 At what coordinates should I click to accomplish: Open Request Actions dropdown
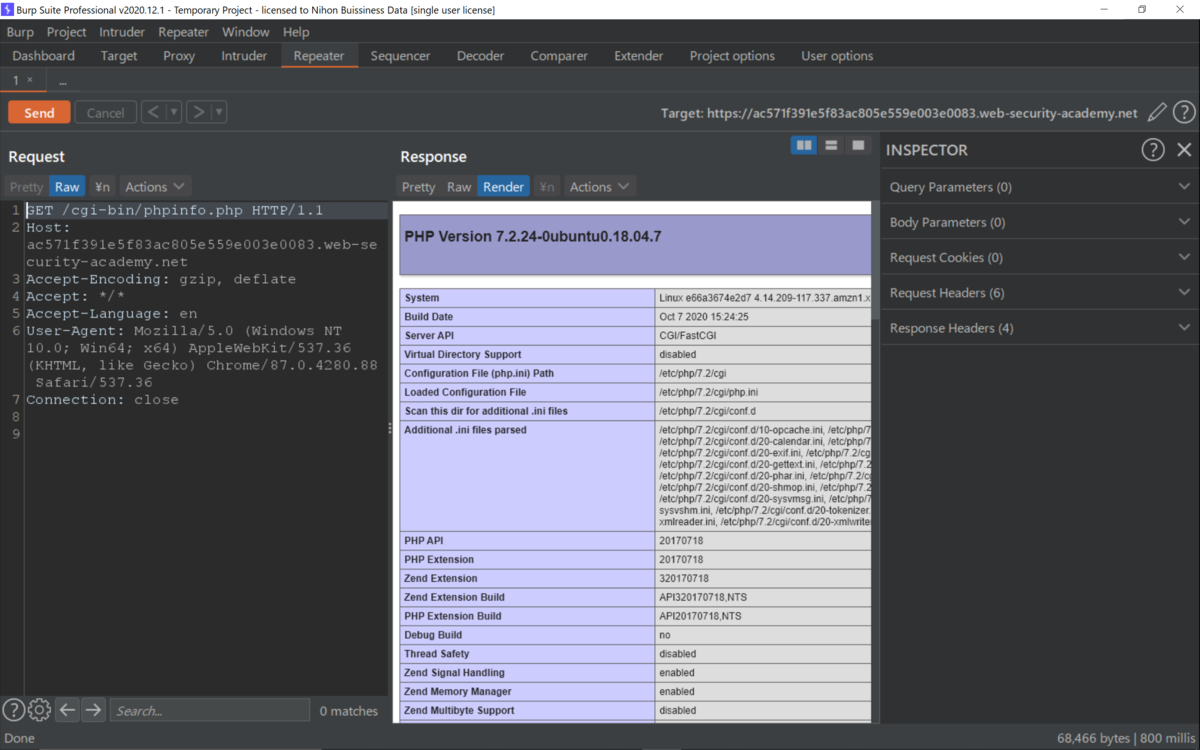[155, 187]
